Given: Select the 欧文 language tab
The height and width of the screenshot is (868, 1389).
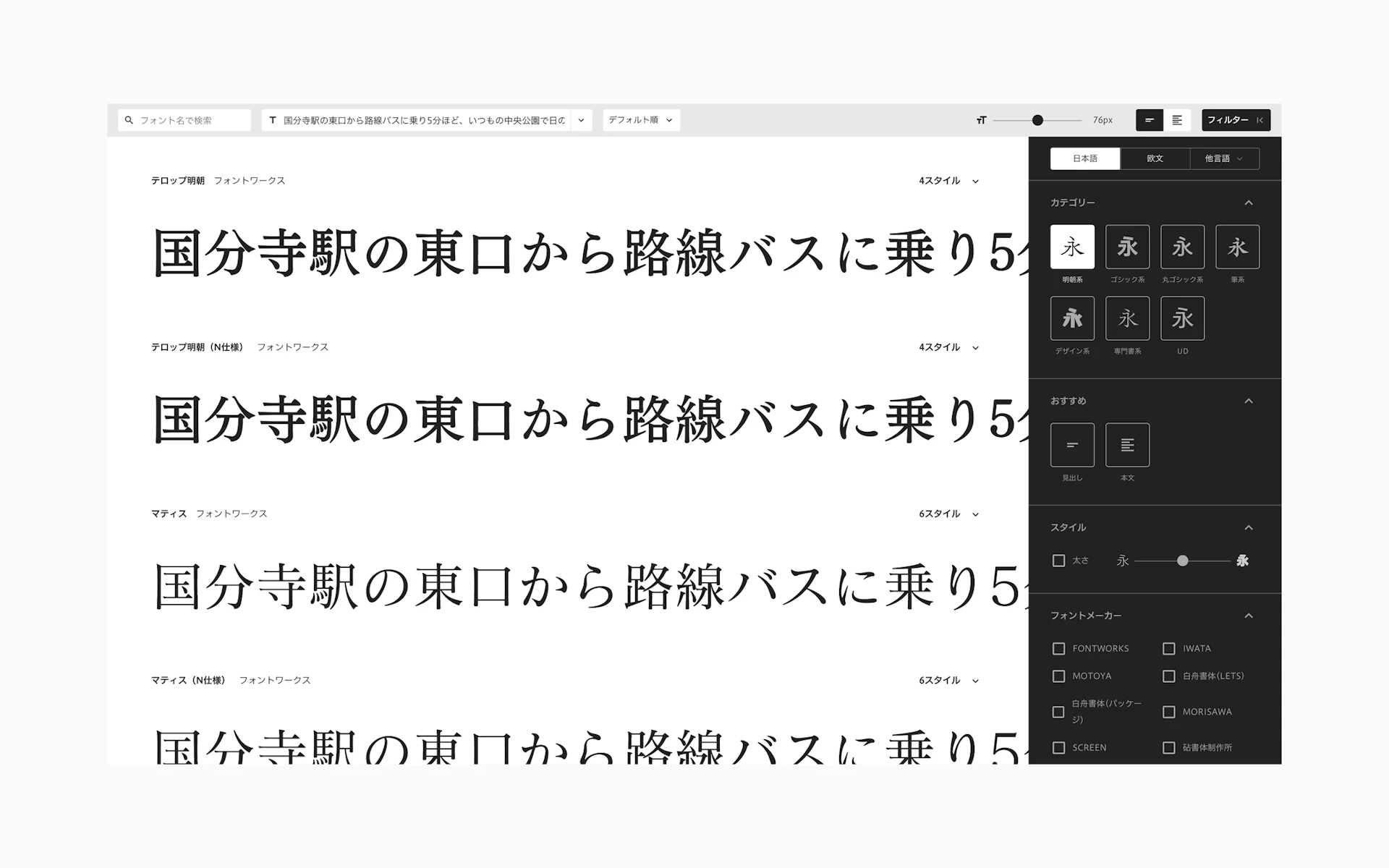Looking at the screenshot, I should (1155, 158).
